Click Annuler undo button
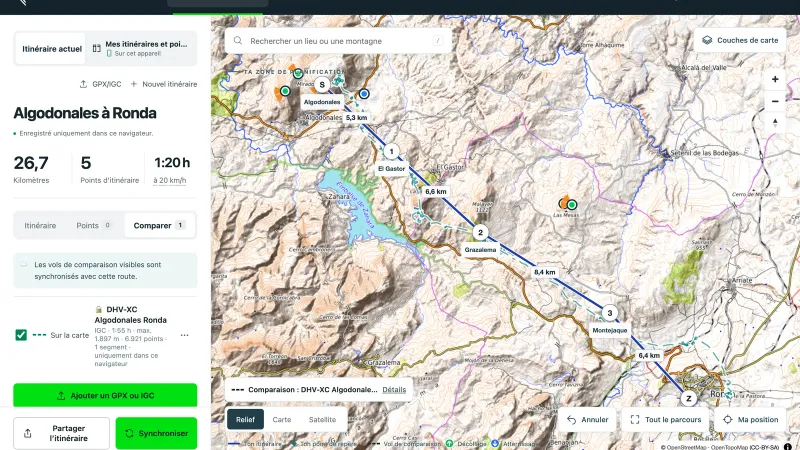 (587, 419)
